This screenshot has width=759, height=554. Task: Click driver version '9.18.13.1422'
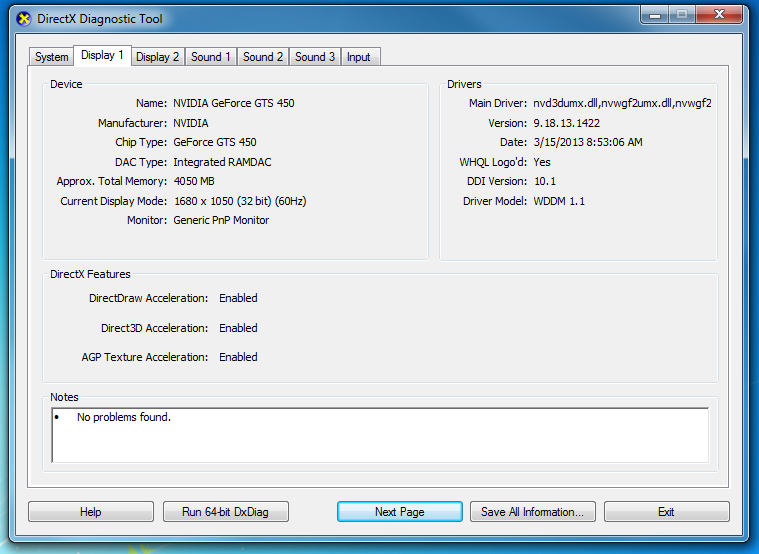coord(566,123)
